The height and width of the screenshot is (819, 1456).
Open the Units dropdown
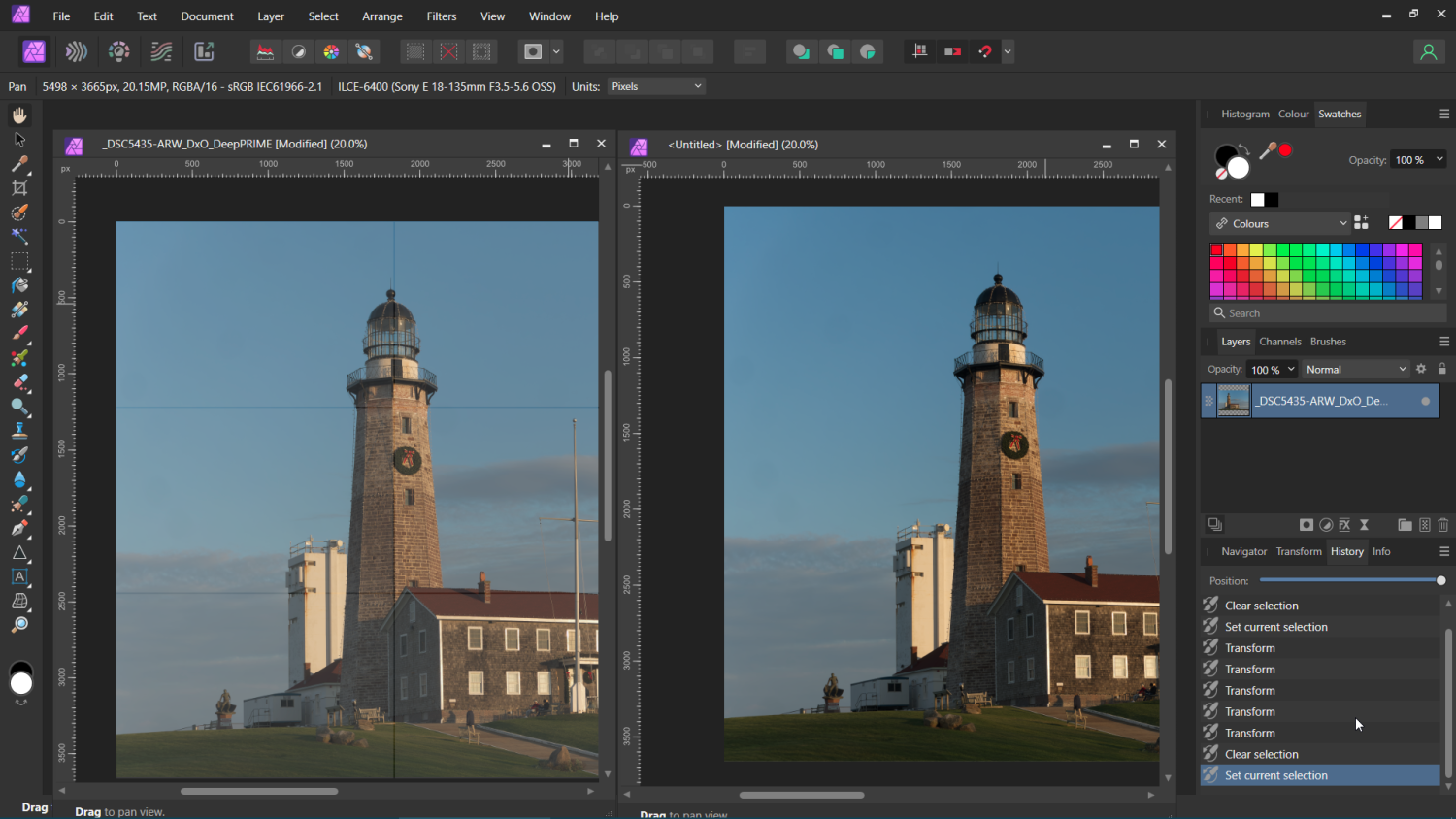pos(656,86)
